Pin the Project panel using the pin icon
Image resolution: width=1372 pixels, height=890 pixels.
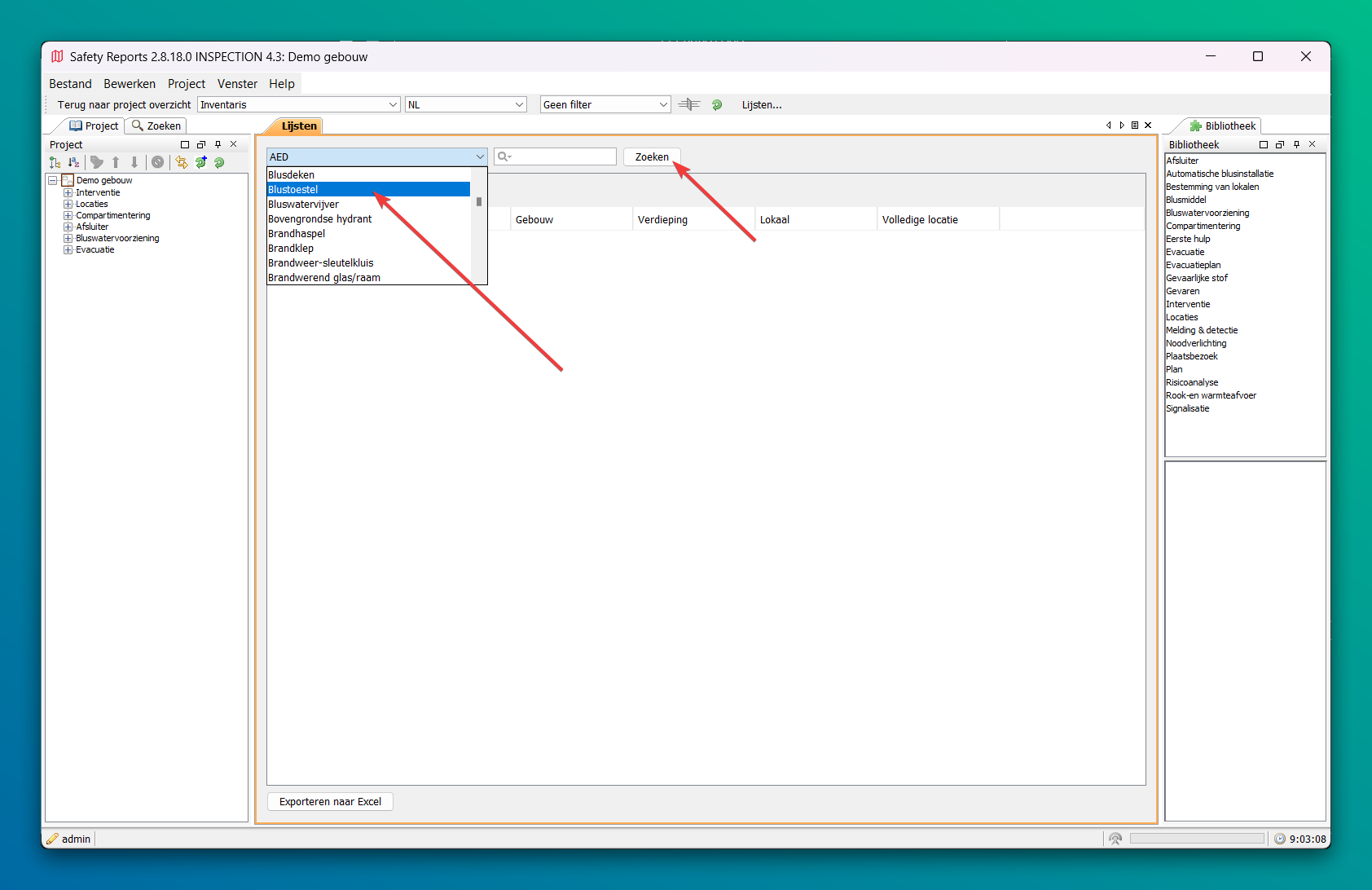pyautogui.click(x=218, y=144)
